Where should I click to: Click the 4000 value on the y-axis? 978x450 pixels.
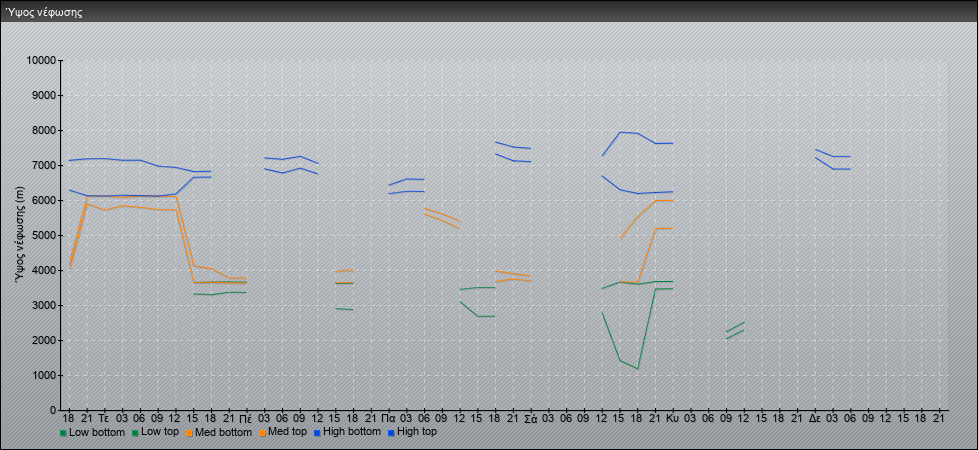coord(44,270)
